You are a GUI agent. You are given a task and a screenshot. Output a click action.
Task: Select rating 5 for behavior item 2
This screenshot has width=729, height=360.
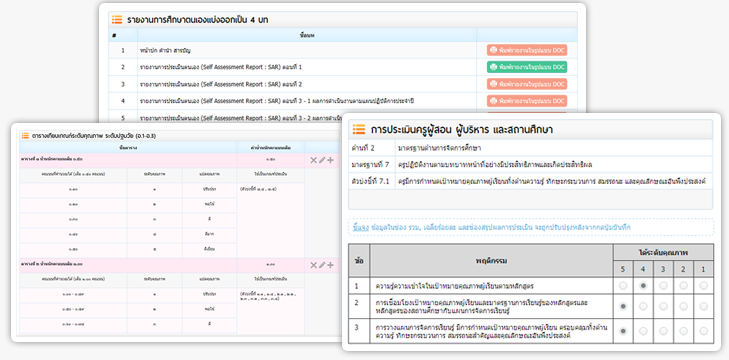click(623, 306)
